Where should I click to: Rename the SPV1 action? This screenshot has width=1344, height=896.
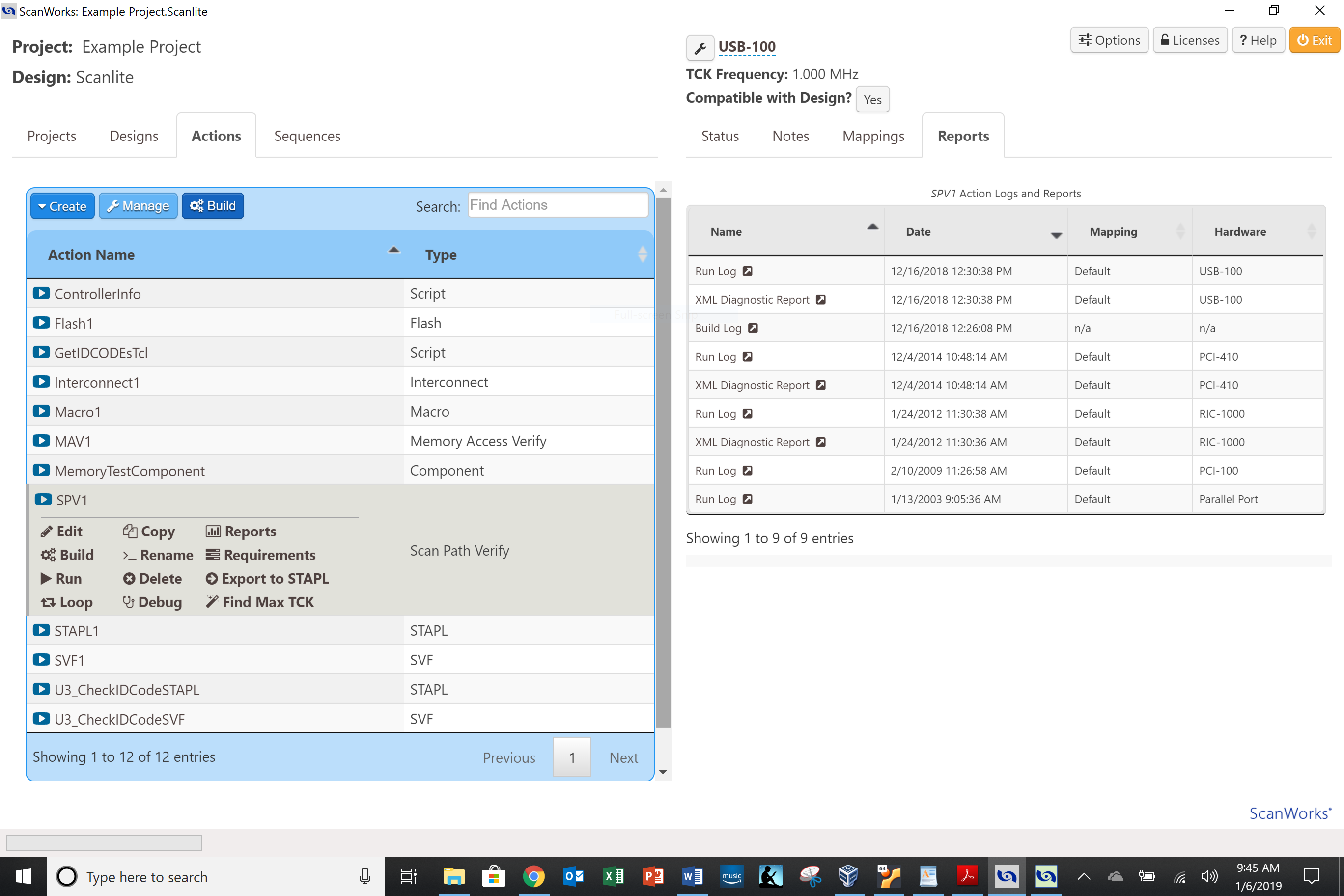click(158, 555)
